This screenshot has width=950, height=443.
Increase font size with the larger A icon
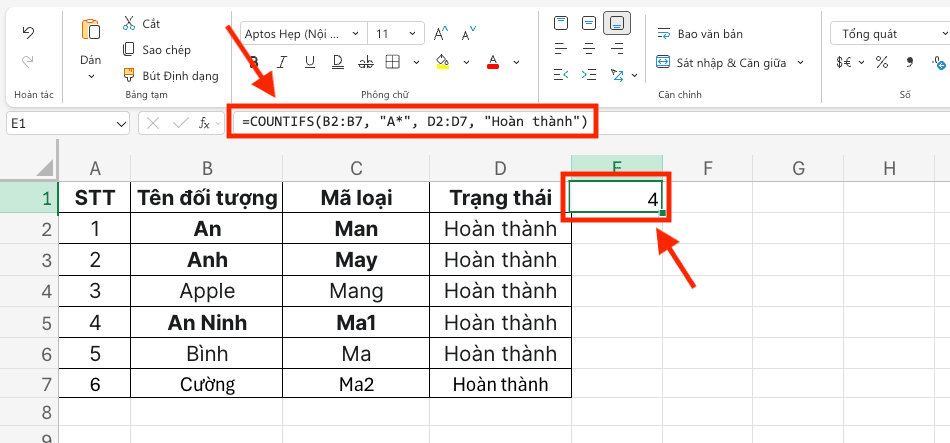pos(441,34)
